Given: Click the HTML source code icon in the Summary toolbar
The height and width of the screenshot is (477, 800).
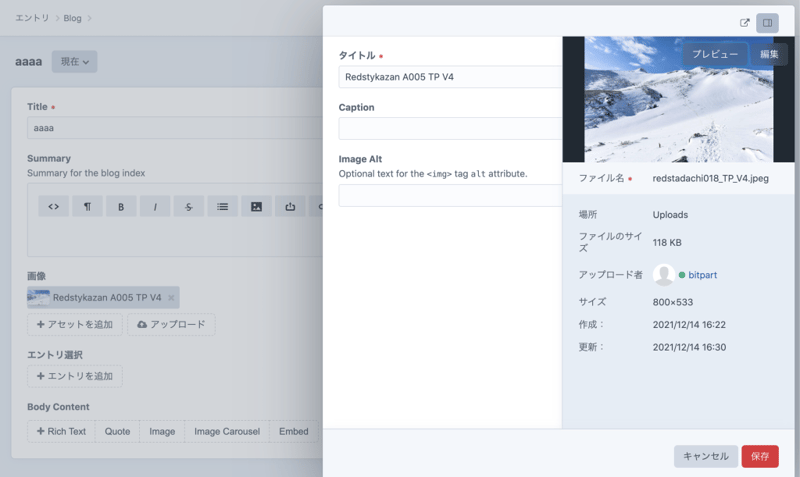Looking at the screenshot, I should (x=54, y=207).
